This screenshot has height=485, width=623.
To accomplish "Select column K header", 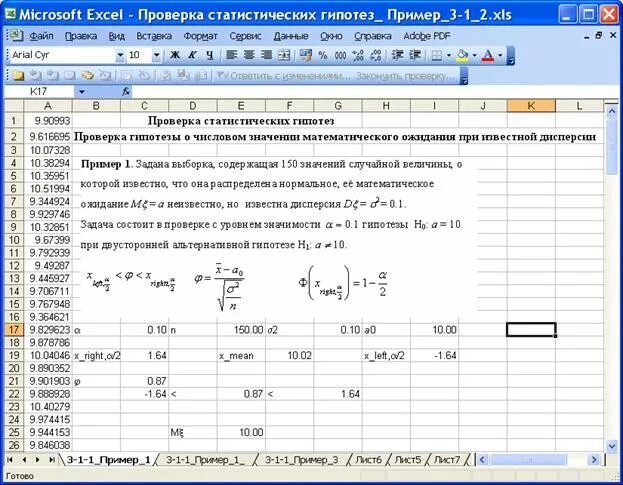I will click(531, 106).
